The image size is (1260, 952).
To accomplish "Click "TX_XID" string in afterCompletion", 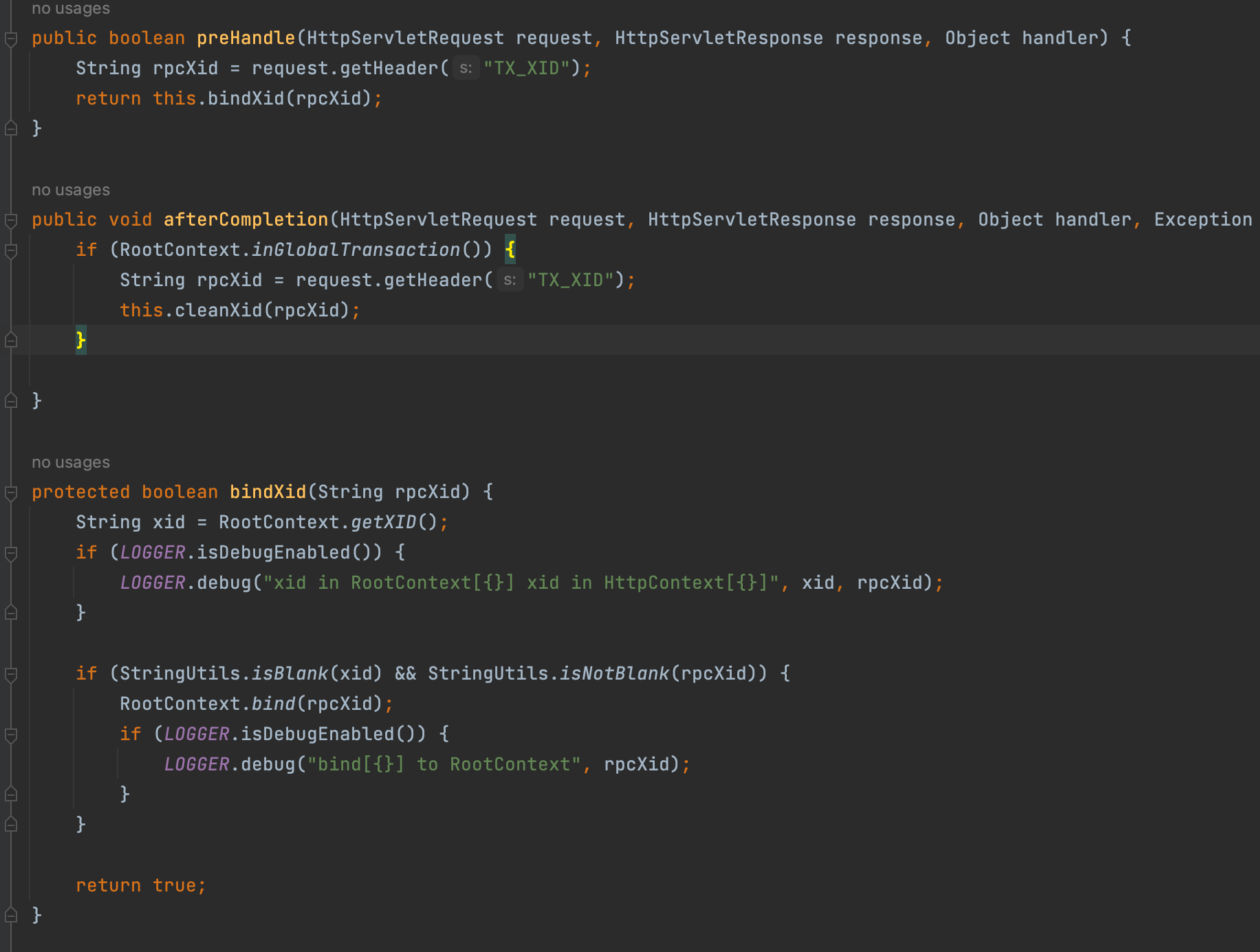I will [x=571, y=280].
